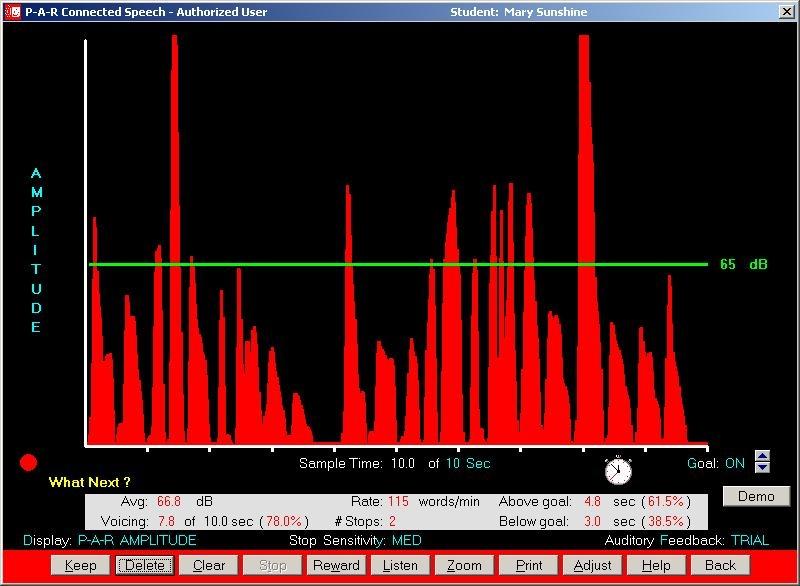Click the application icon in title bar
This screenshot has height=586, width=800.
pos(12,12)
